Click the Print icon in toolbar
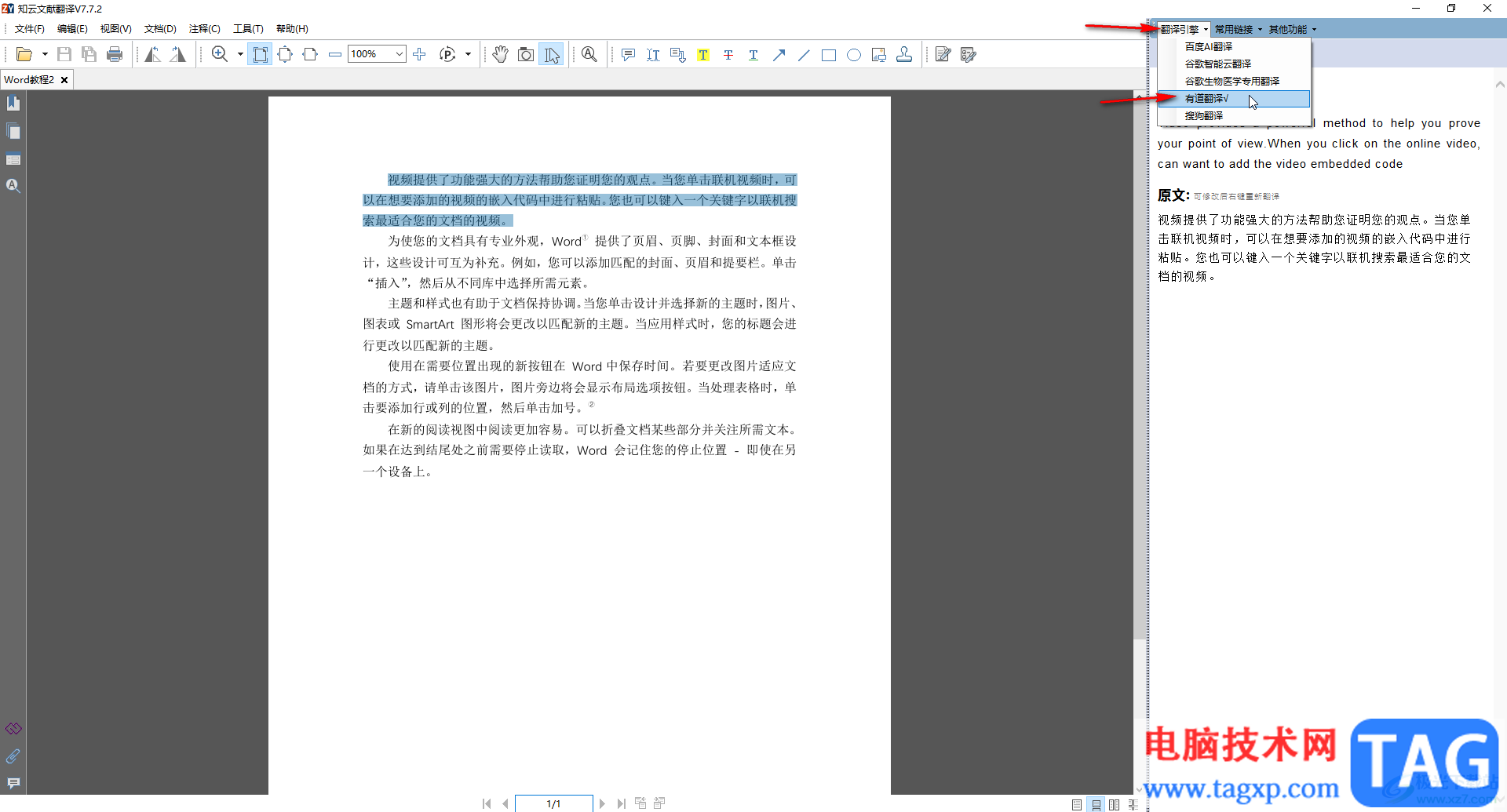 point(115,54)
